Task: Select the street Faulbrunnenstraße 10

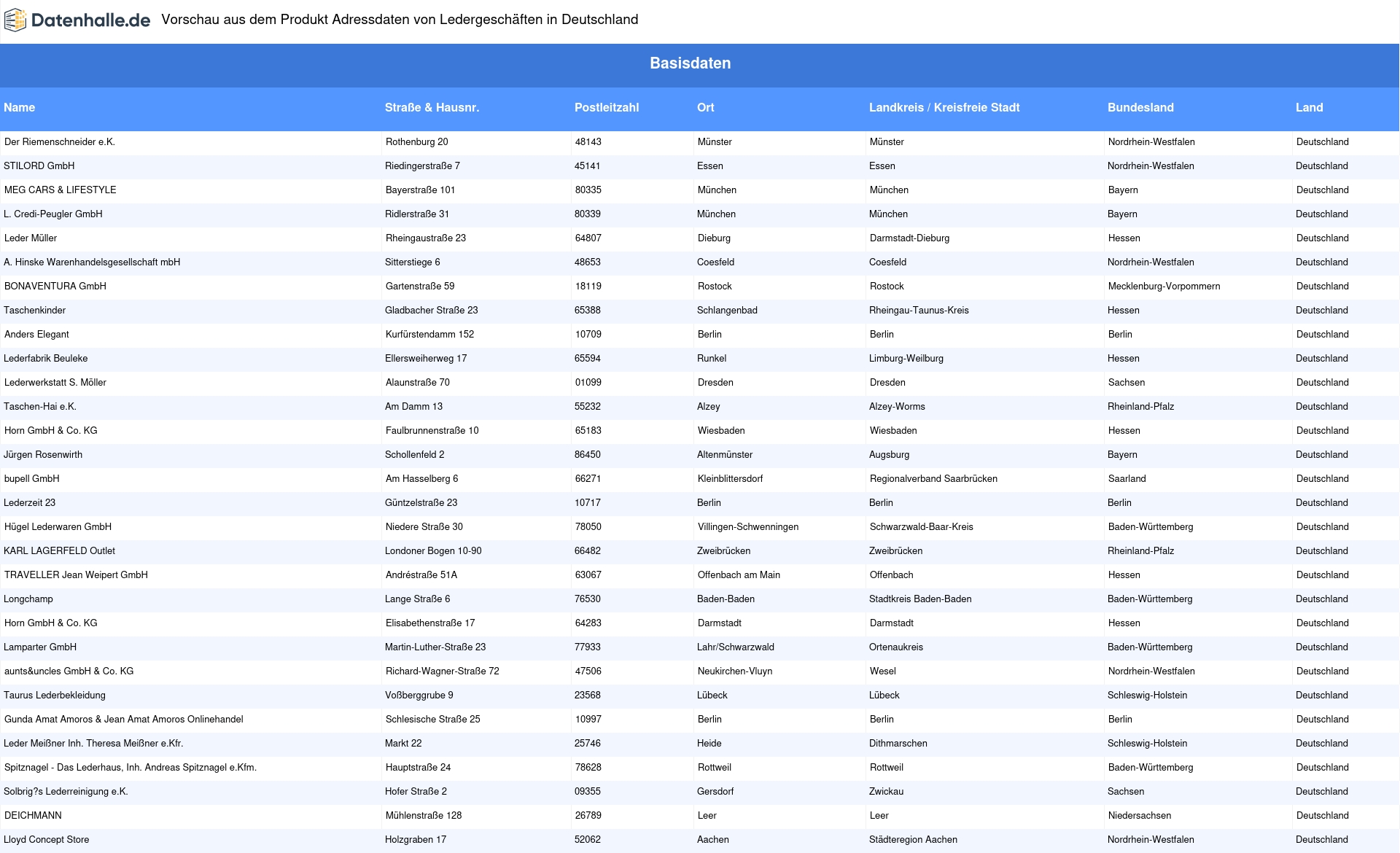Action: tap(432, 430)
